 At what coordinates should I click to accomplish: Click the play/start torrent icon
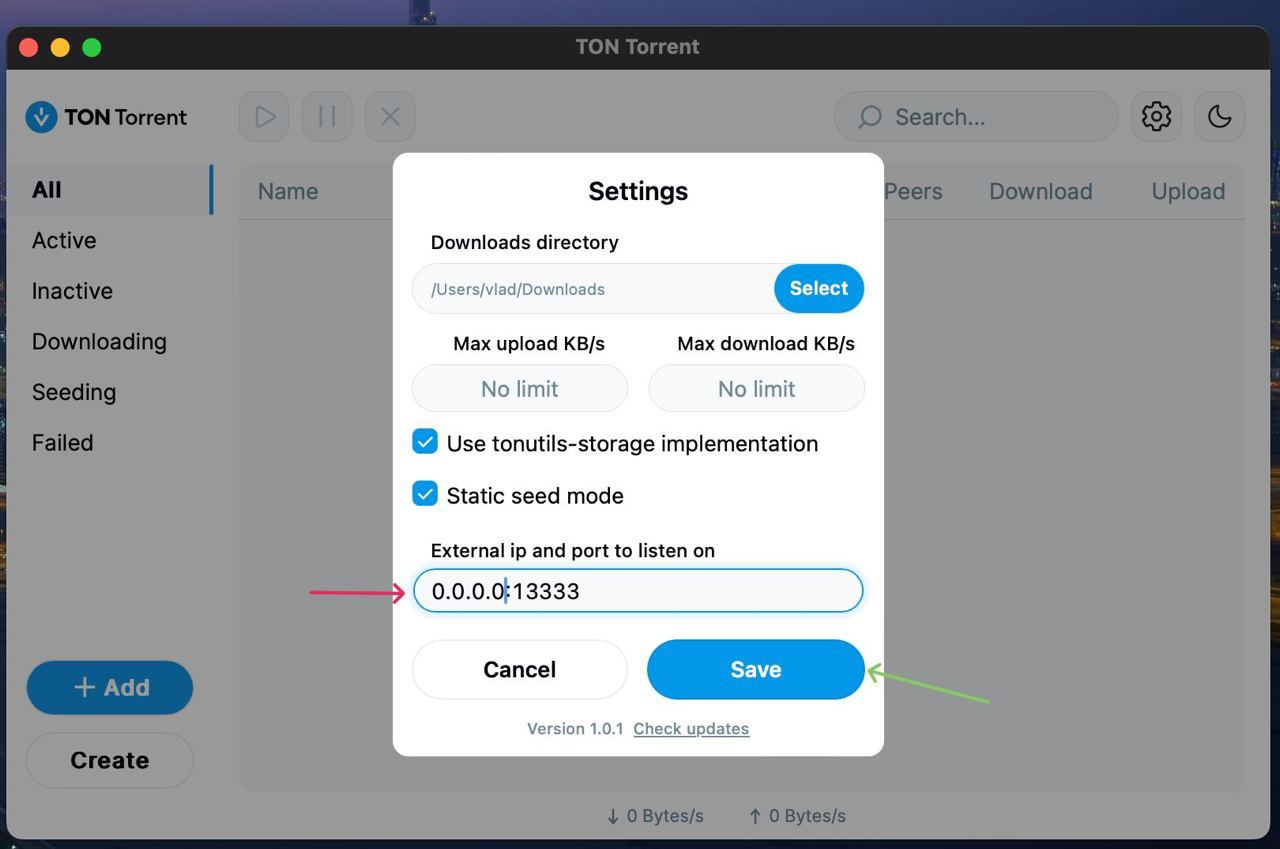click(264, 117)
